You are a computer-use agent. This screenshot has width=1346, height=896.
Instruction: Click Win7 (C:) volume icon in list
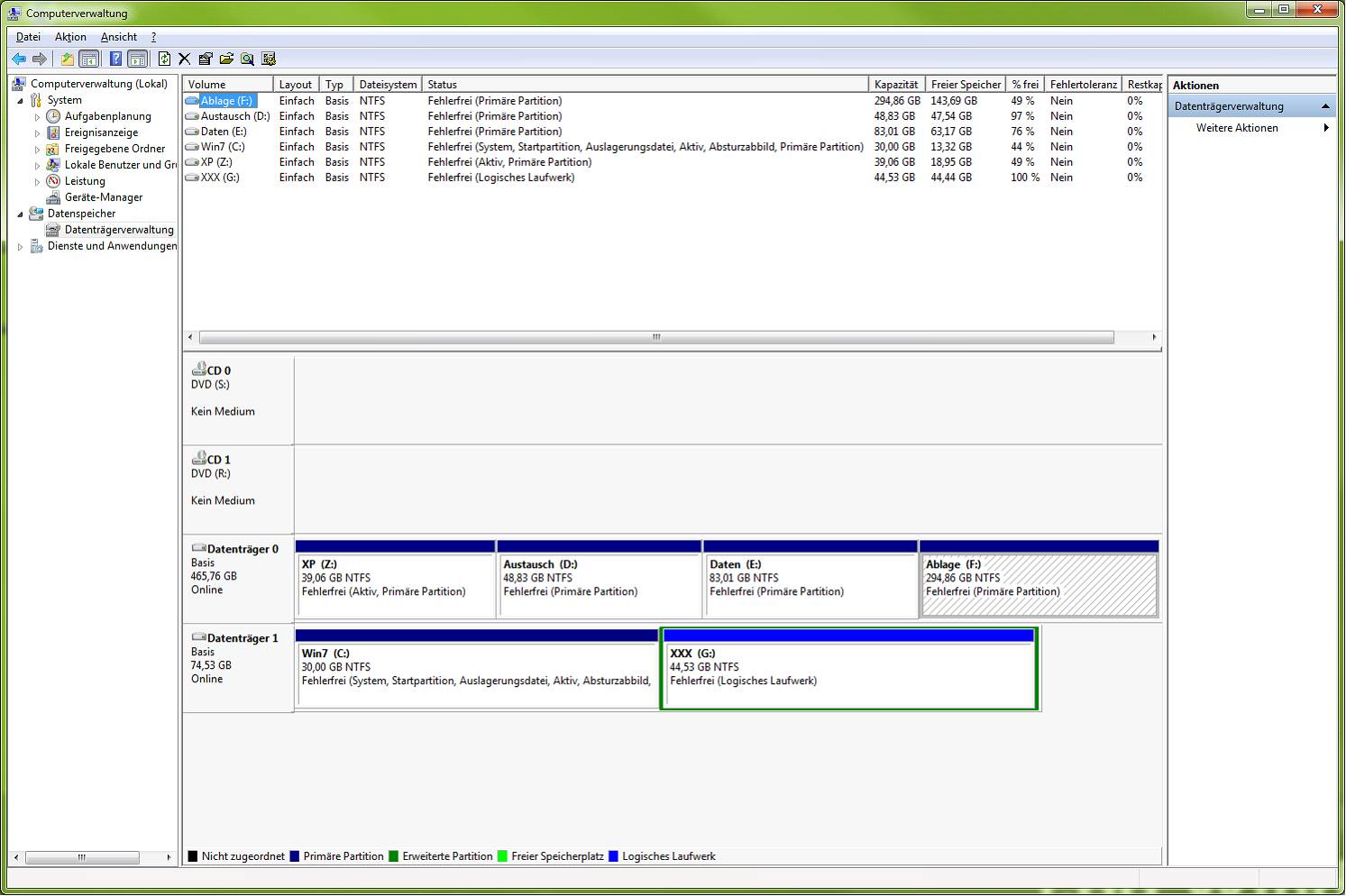192,147
